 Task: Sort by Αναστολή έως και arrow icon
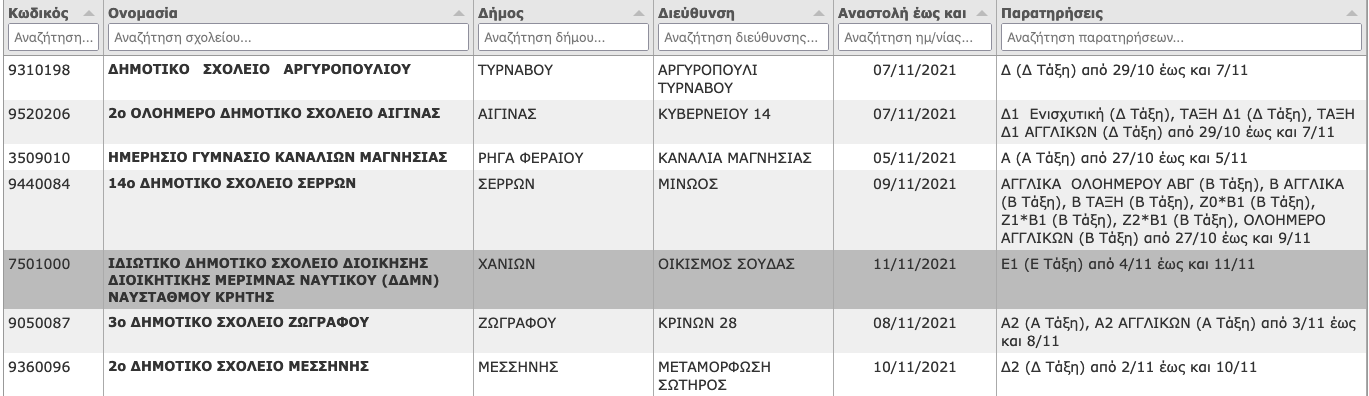[x=982, y=12]
